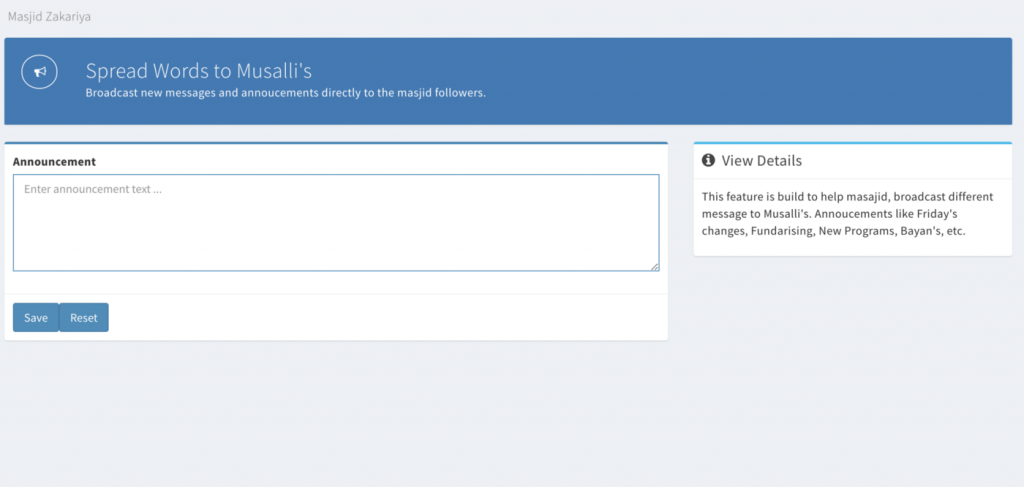Viewport: 1024px width, 487px height.
Task: Click the "Spread Words to Musalli's" heading
Action: [x=200, y=71]
